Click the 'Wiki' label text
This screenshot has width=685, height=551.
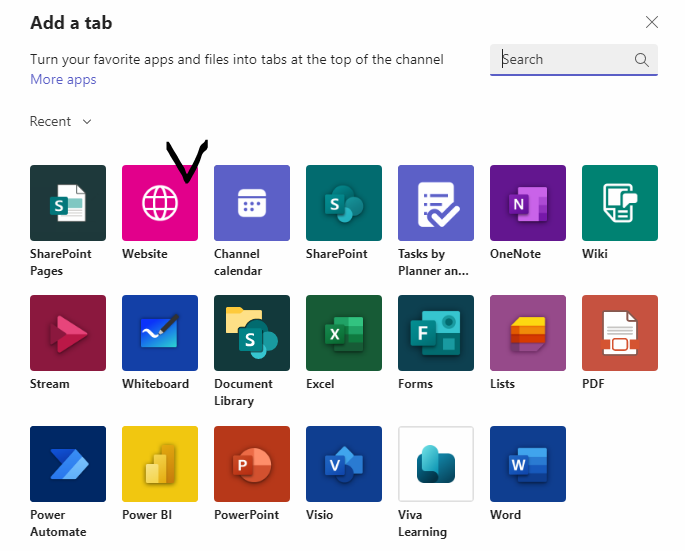(x=595, y=254)
